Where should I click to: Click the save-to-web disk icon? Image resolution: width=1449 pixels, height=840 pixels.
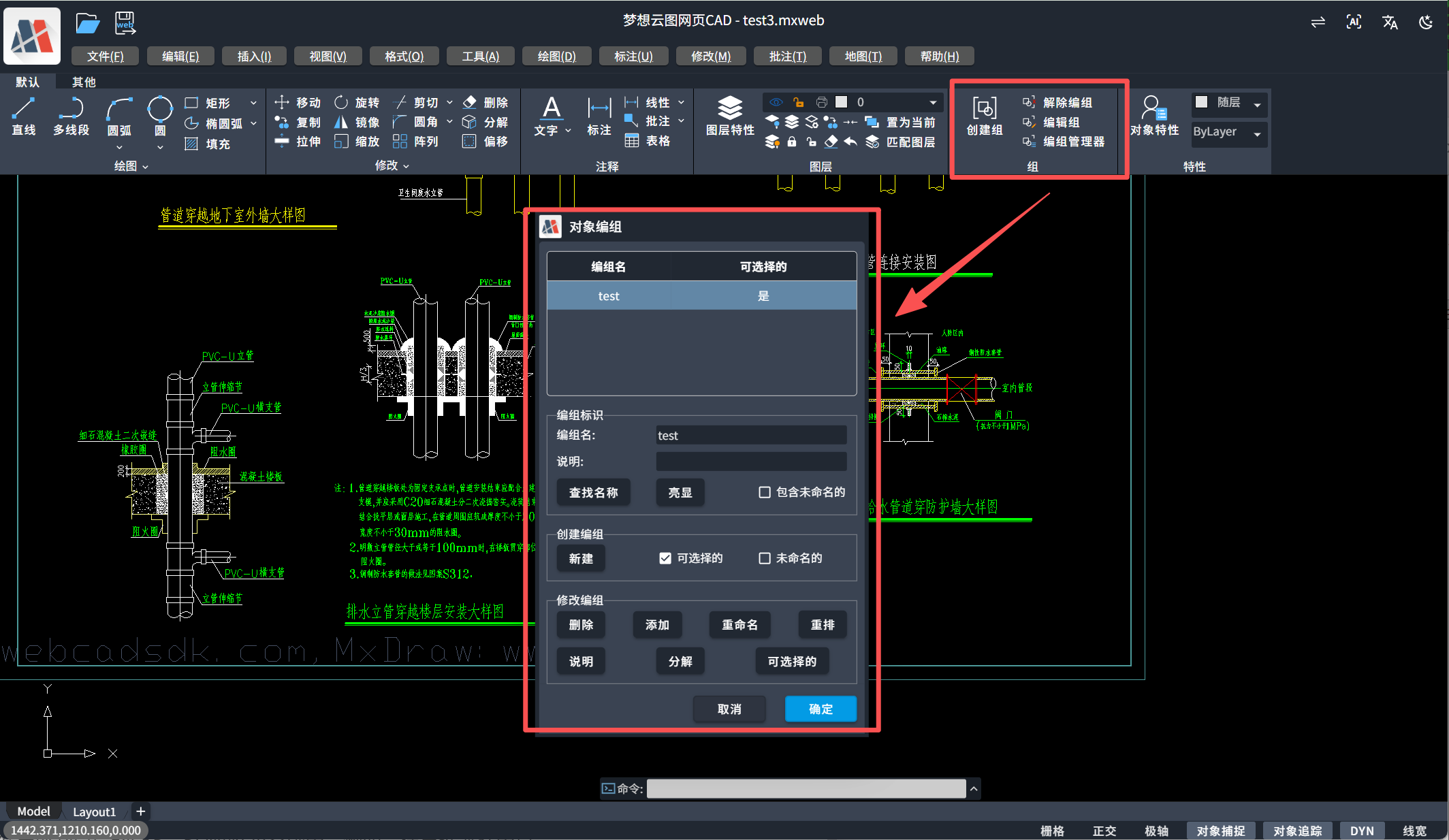pos(125,23)
